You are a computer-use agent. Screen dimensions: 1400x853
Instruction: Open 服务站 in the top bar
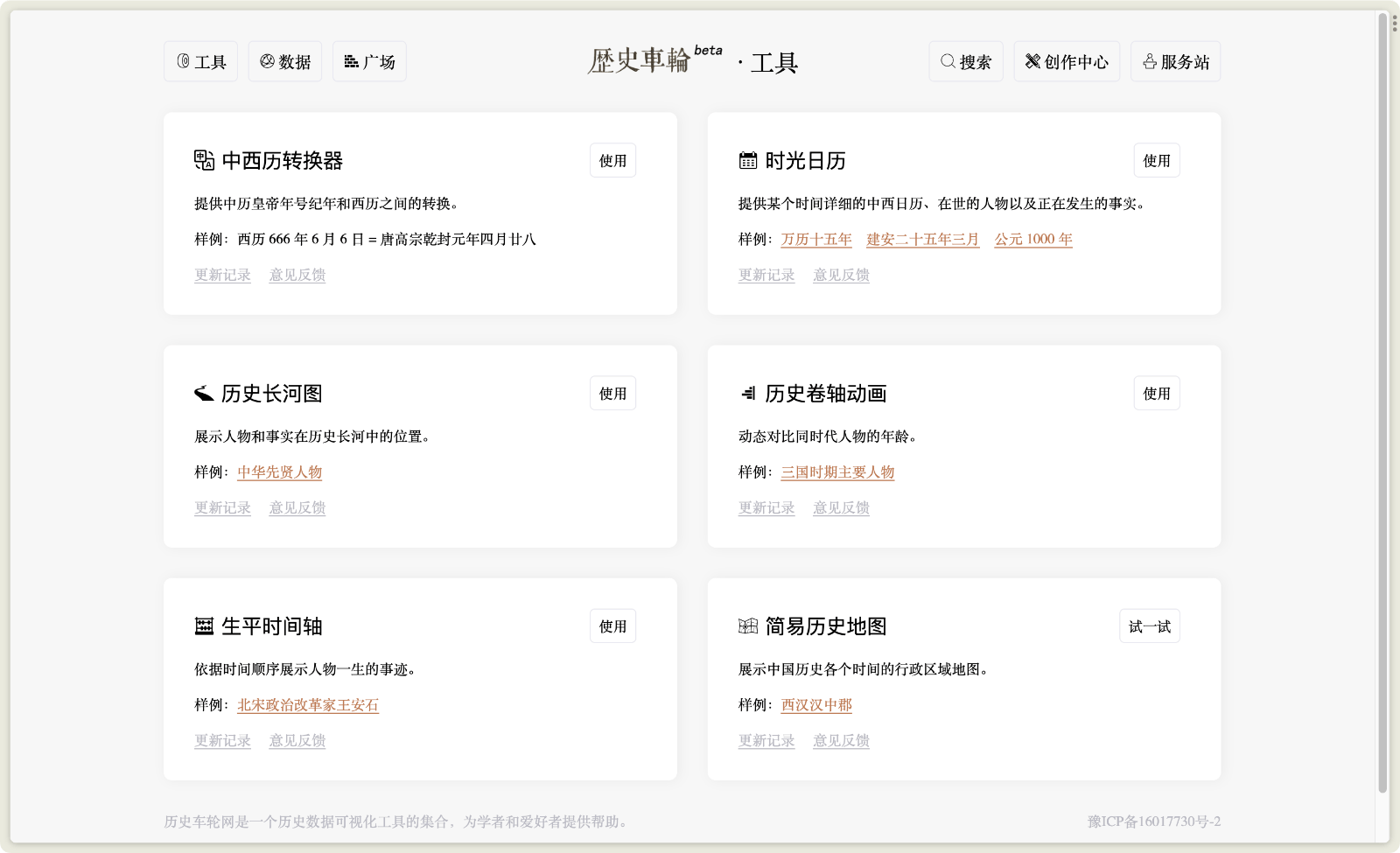click(1175, 61)
